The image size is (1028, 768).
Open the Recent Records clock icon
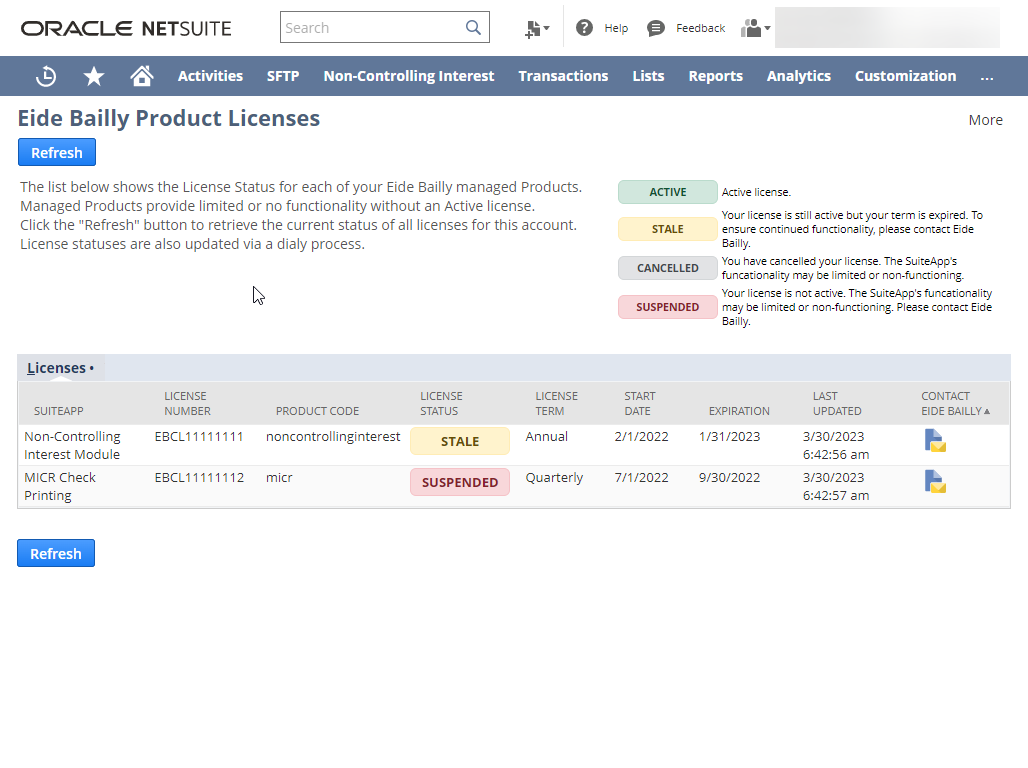click(46, 76)
